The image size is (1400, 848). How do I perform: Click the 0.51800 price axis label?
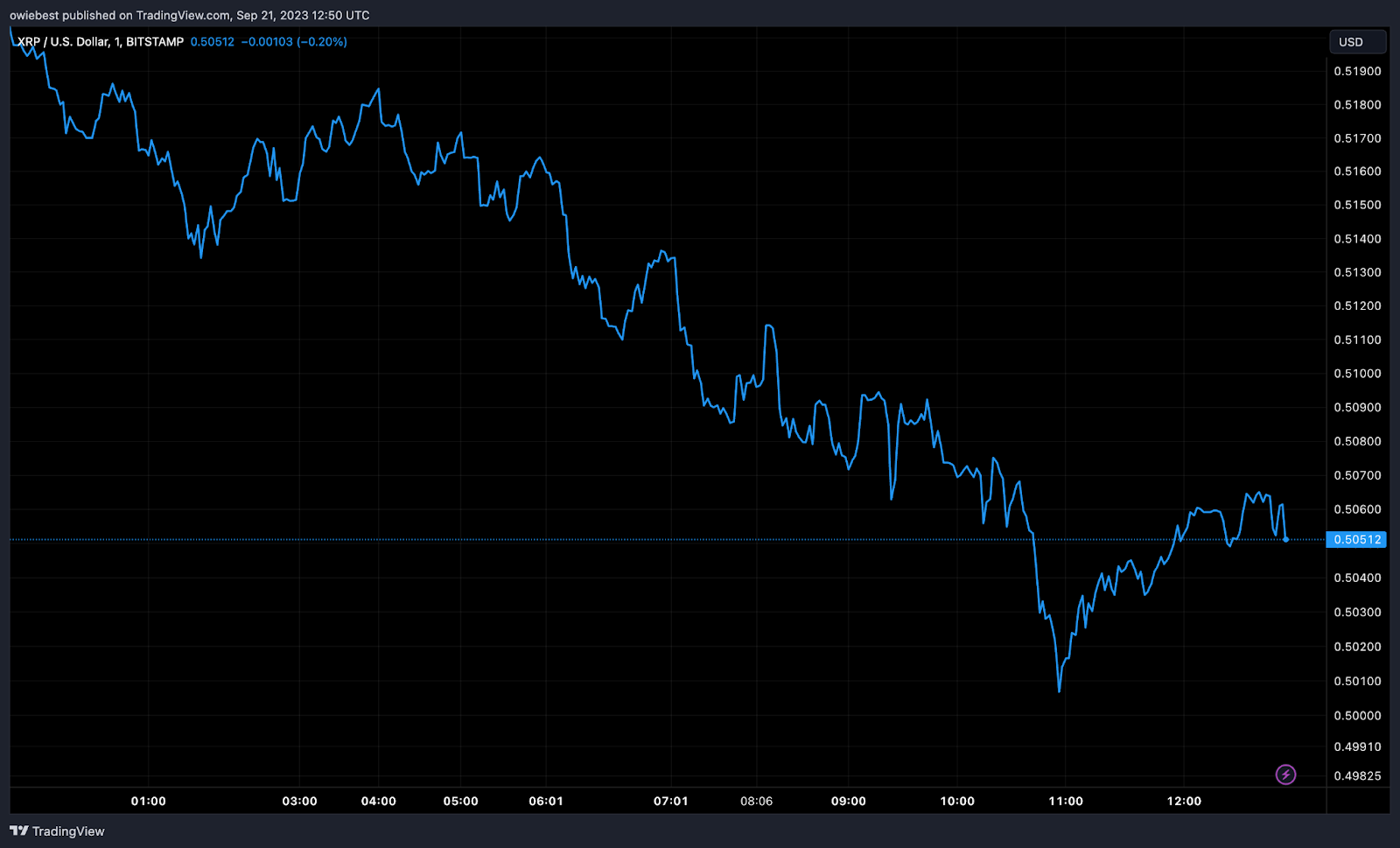tap(1357, 104)
